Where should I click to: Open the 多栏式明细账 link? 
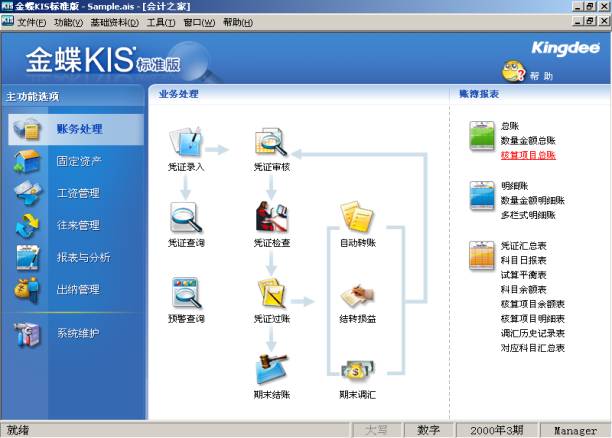tap(528, 215)
